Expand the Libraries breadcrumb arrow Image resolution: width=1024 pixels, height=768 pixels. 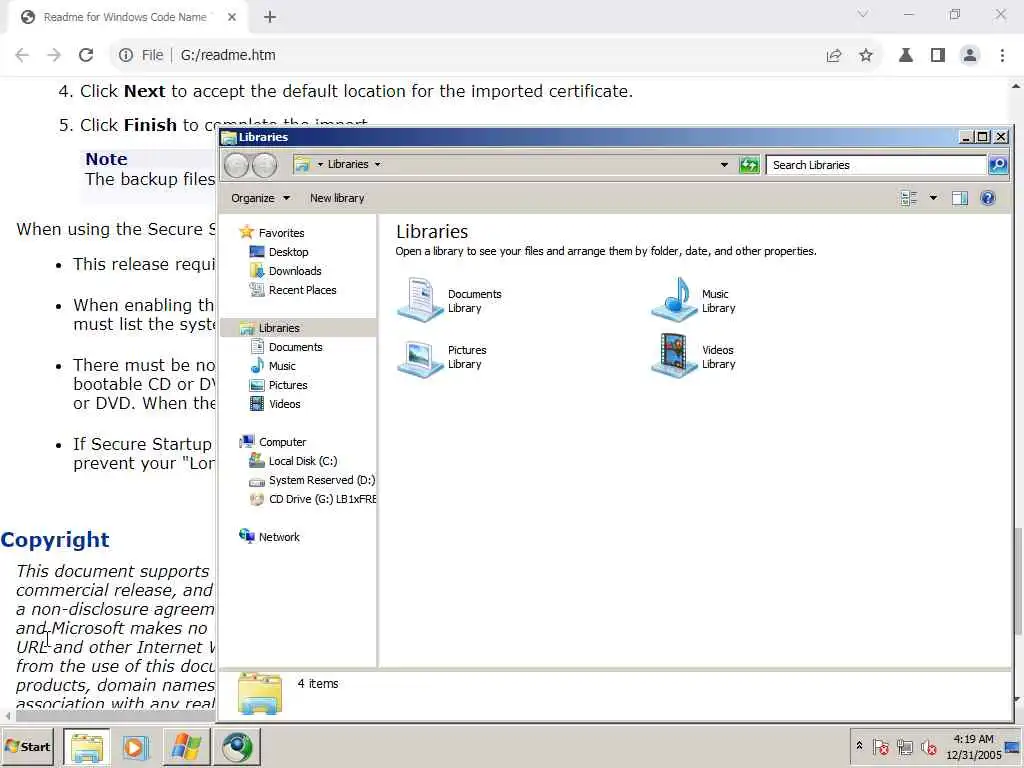tap(377, 165)
